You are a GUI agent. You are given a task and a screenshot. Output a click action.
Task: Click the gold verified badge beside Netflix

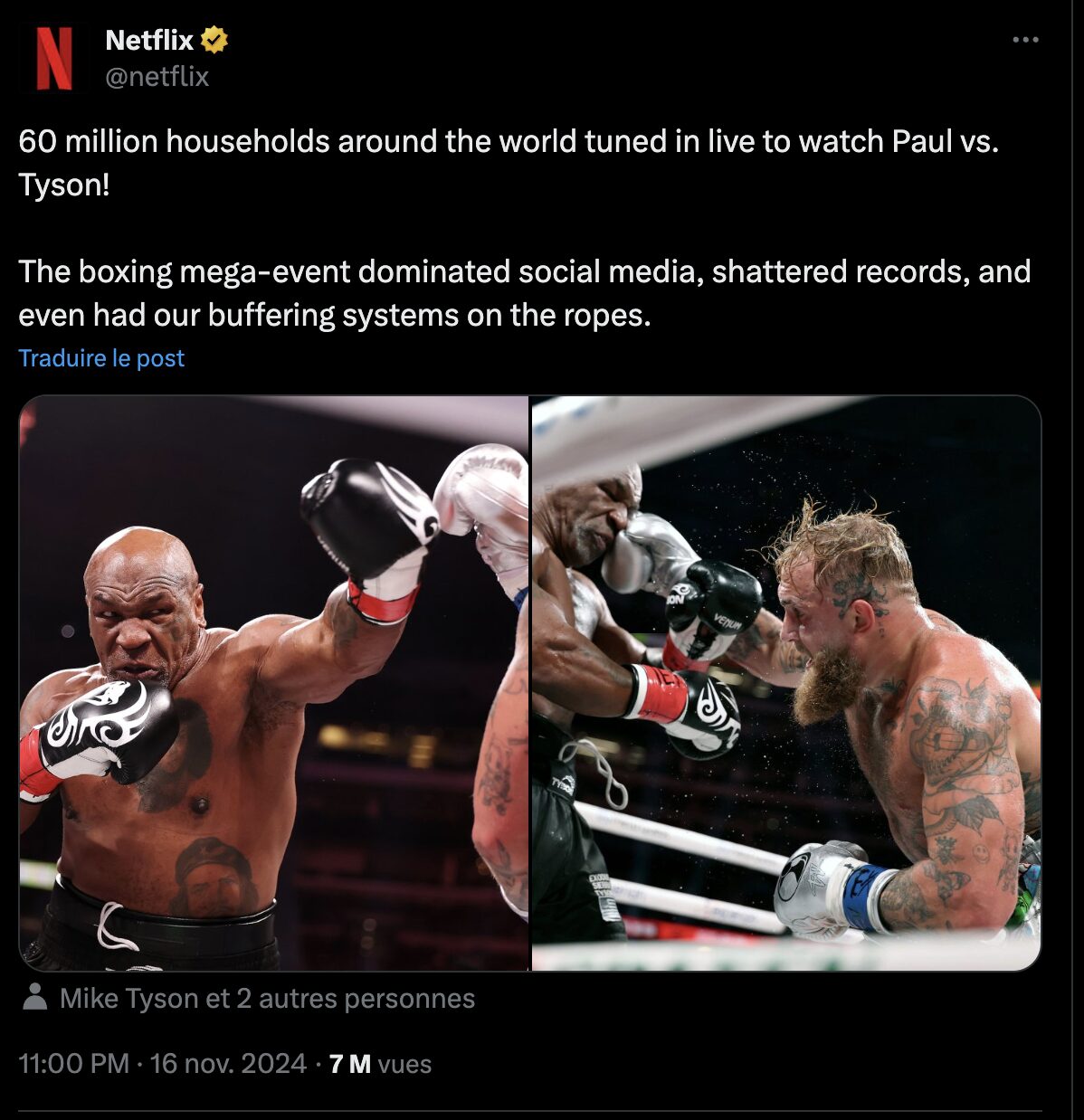[214, 40]
